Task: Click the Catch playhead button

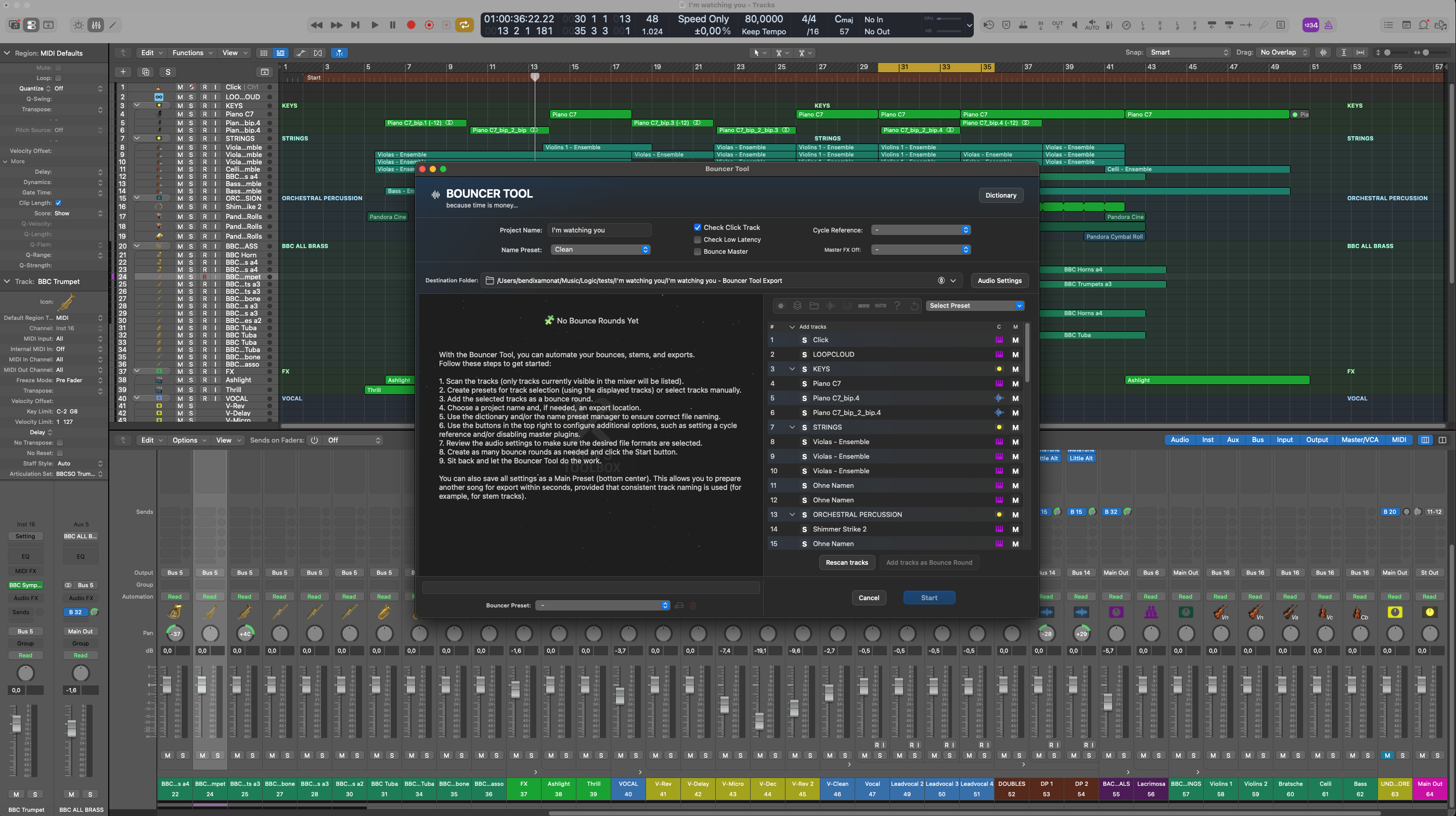Action: pos(339,53)
